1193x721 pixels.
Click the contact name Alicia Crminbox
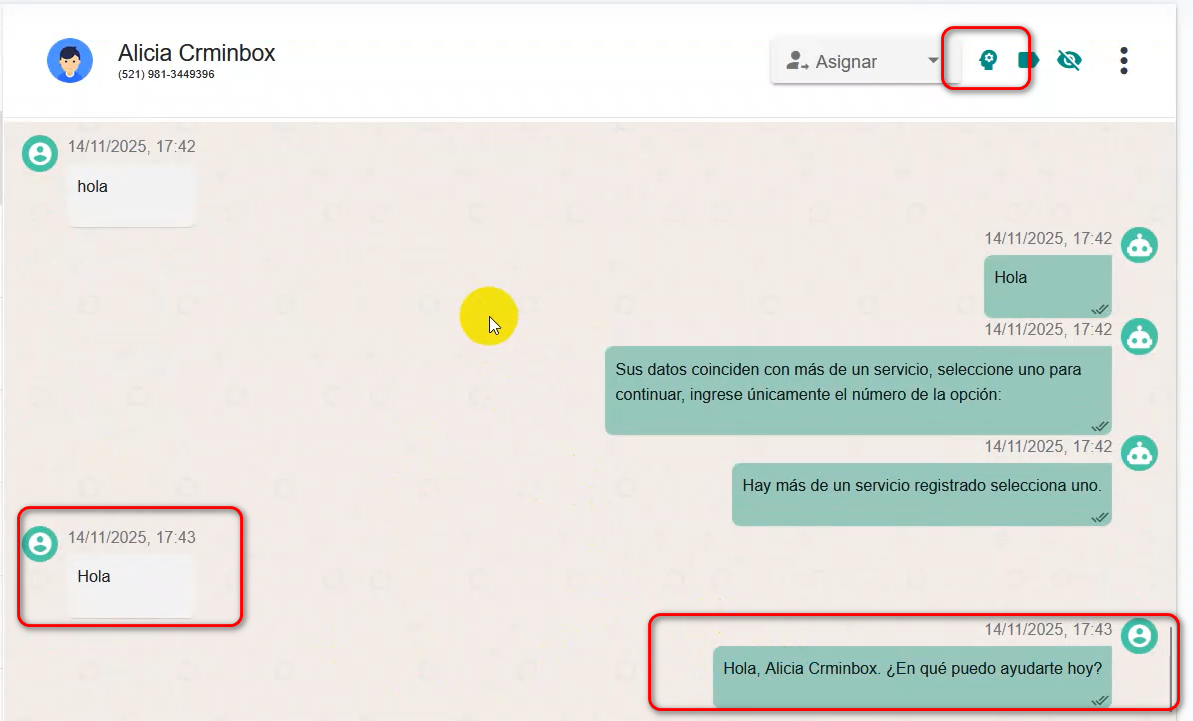(x=196, y=53)
